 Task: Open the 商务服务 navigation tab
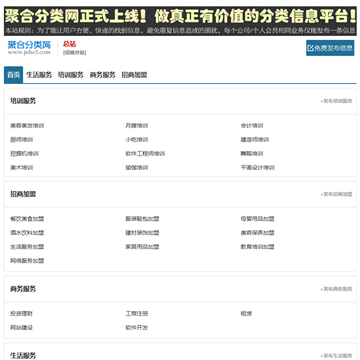[102, 75]
